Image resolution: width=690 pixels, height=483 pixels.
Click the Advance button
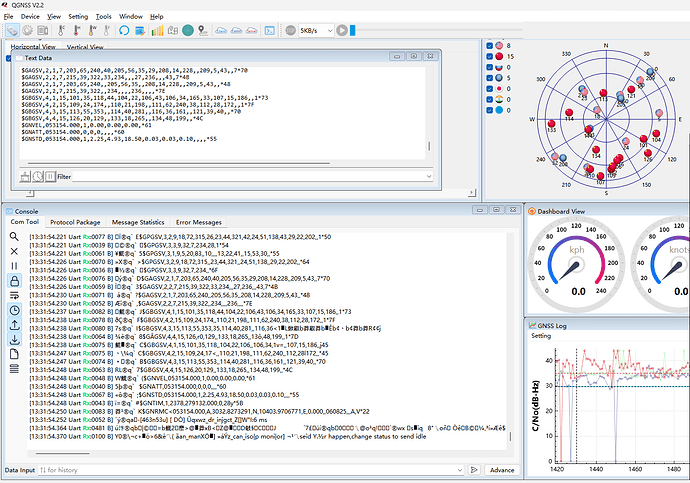[x=501, y=470]
